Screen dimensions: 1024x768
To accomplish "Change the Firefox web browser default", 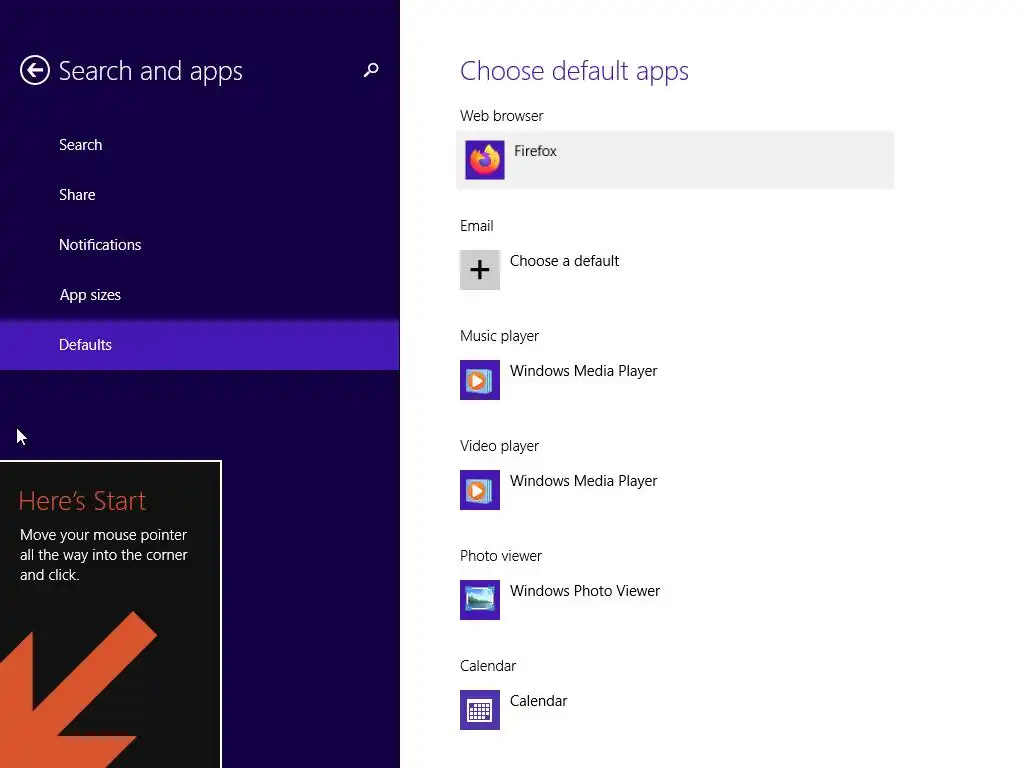I will pyautogui.click(x=675, y=160).
